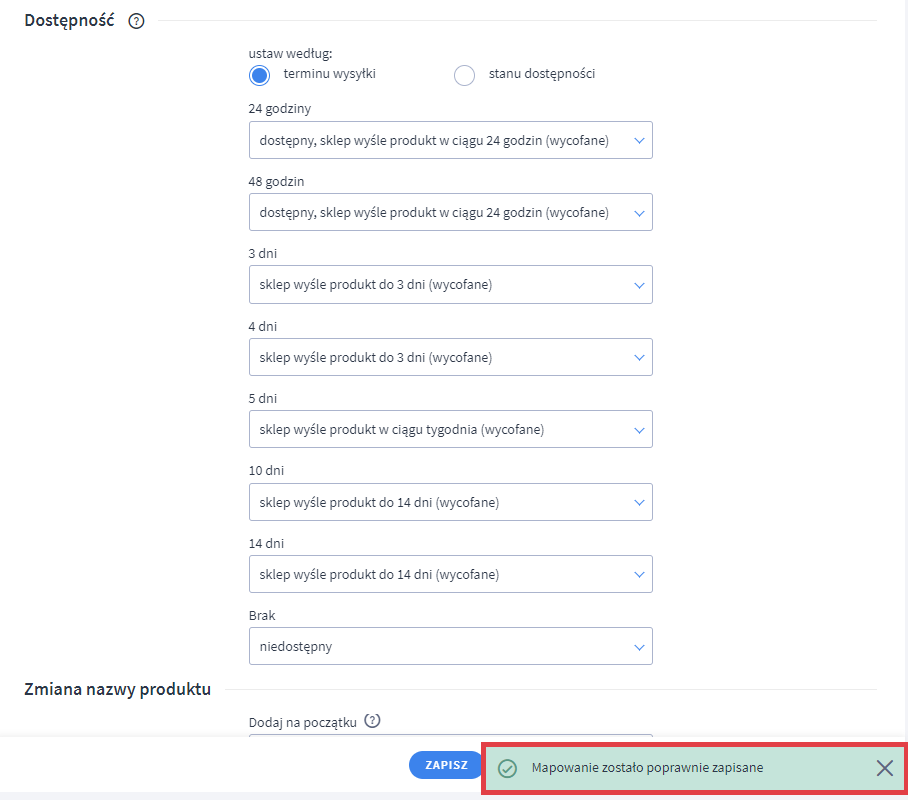
Task: Select the stanu dostępności radio option
Action: pos(464,75)
